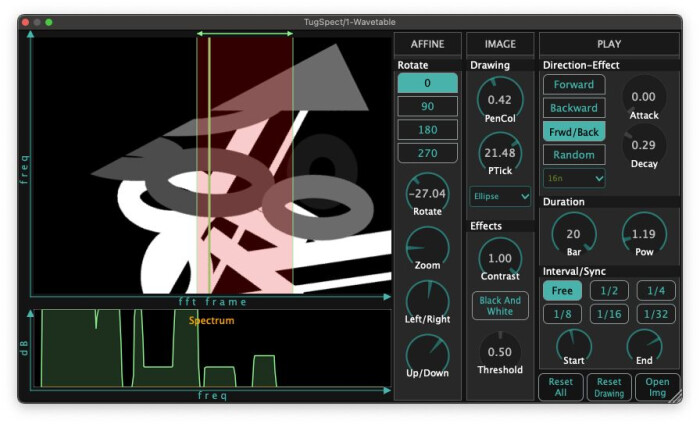The height and width of the screenshot is (424, 700).
Task: Select the 270 degree rotate option
Action: click(x=427, y=153)
